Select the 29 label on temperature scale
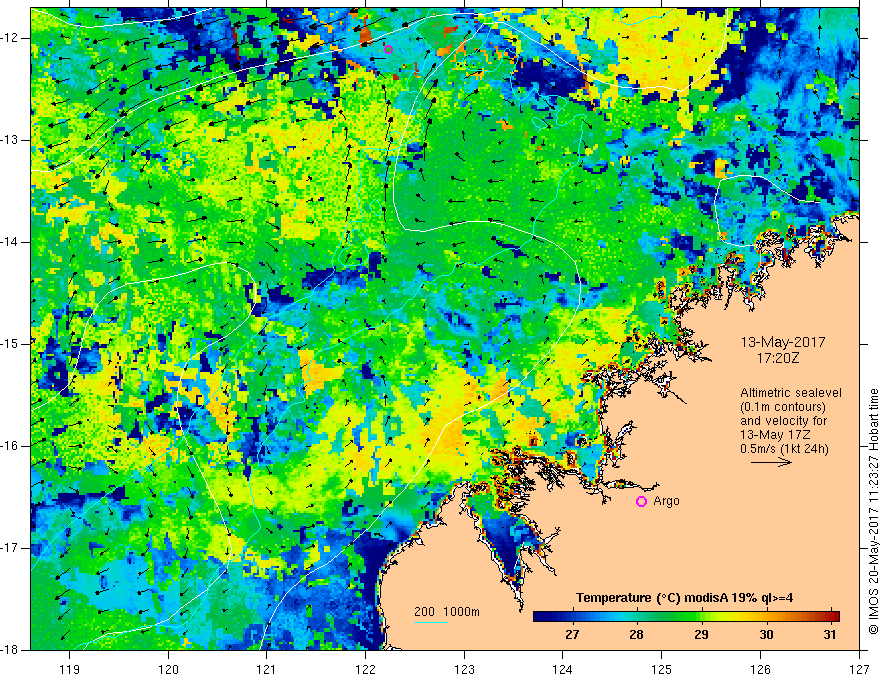The width and height of the screenshot is (880, 680). [x=701, y=635]
